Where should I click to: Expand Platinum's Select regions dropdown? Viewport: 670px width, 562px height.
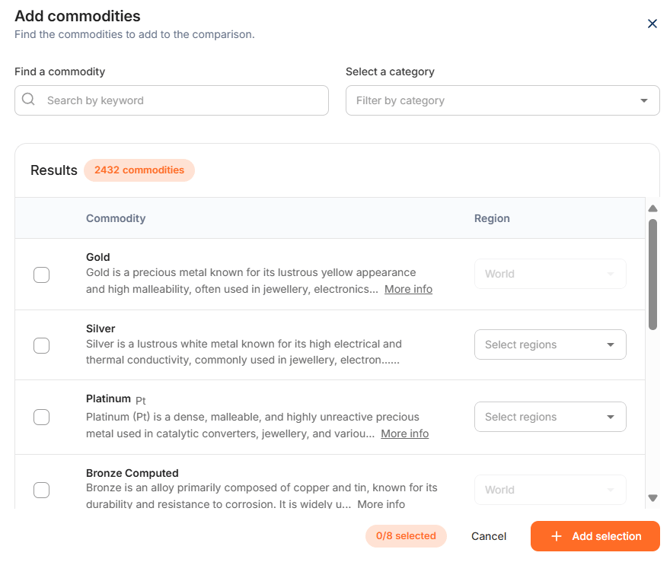(550, 417)
